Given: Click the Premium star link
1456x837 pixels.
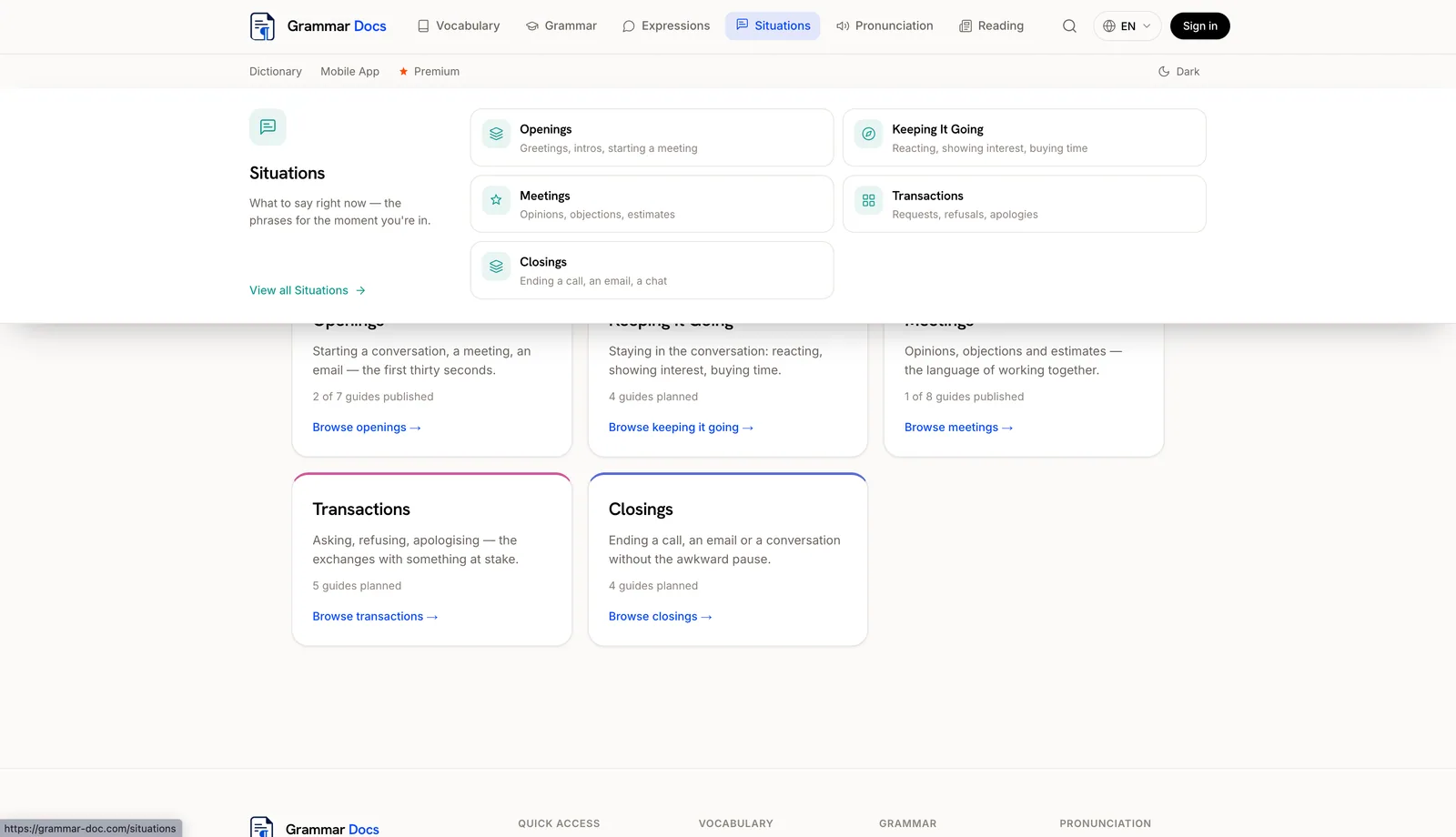Looking at the screenshot, I should tap(429, 72).
